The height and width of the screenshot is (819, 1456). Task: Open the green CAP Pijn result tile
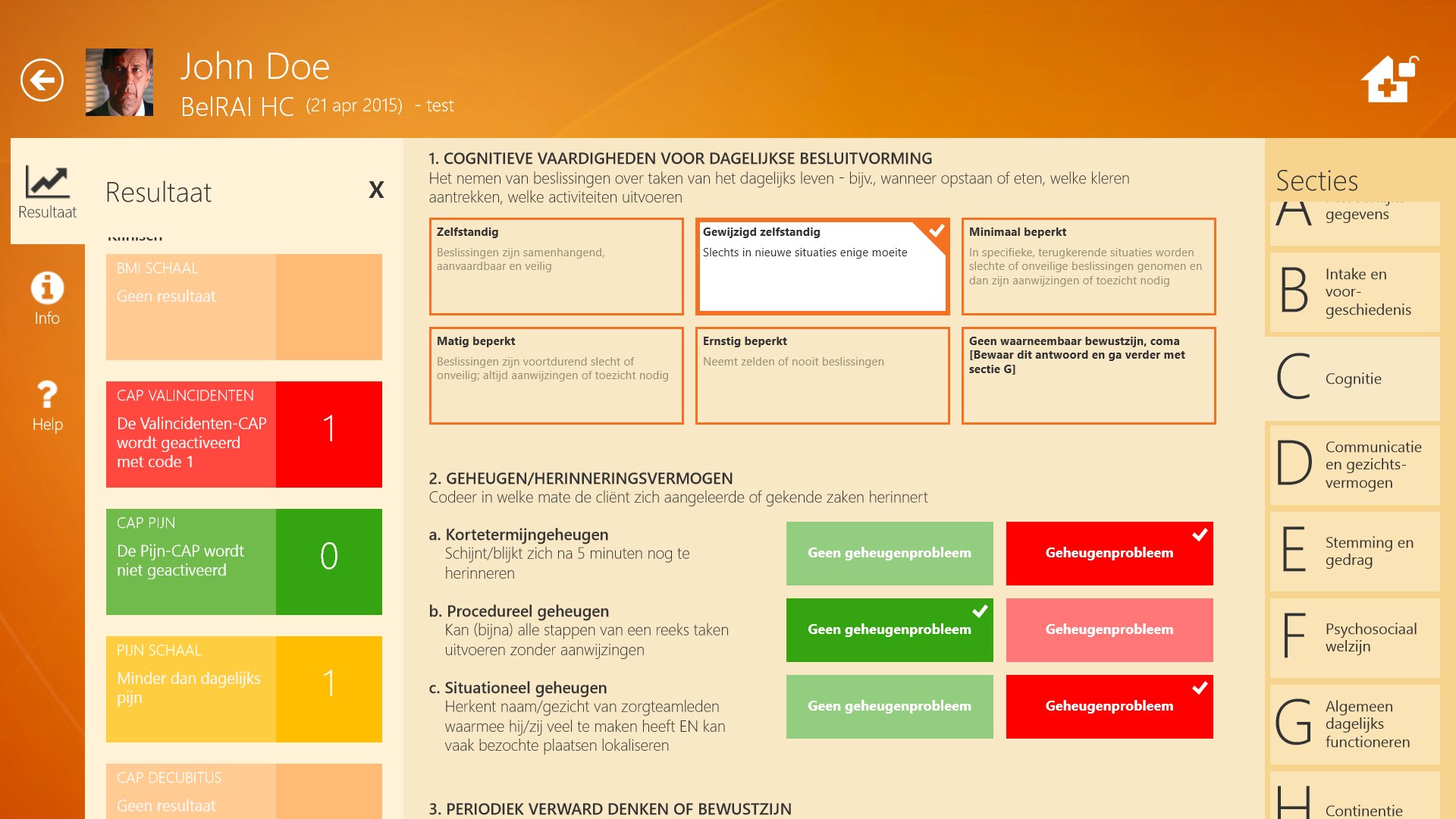(x=243, y=561)
